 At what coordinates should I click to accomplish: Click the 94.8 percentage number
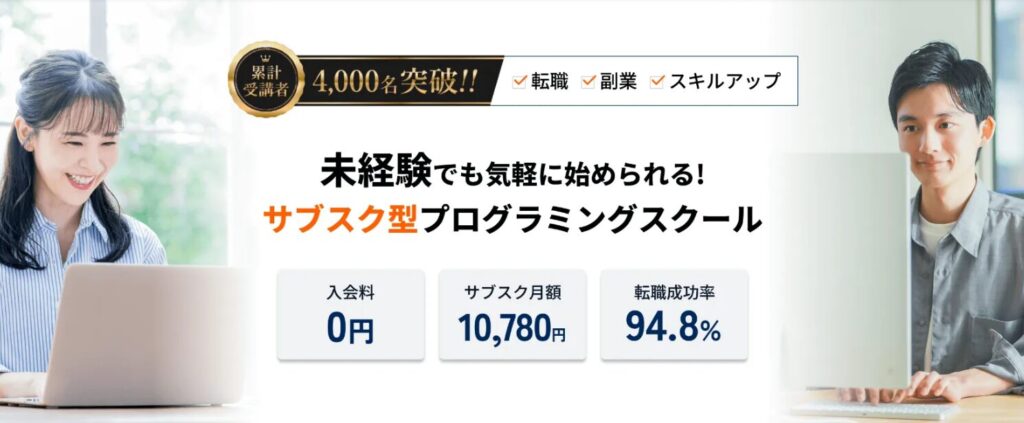pyautogui.click(x=662, y=327)
